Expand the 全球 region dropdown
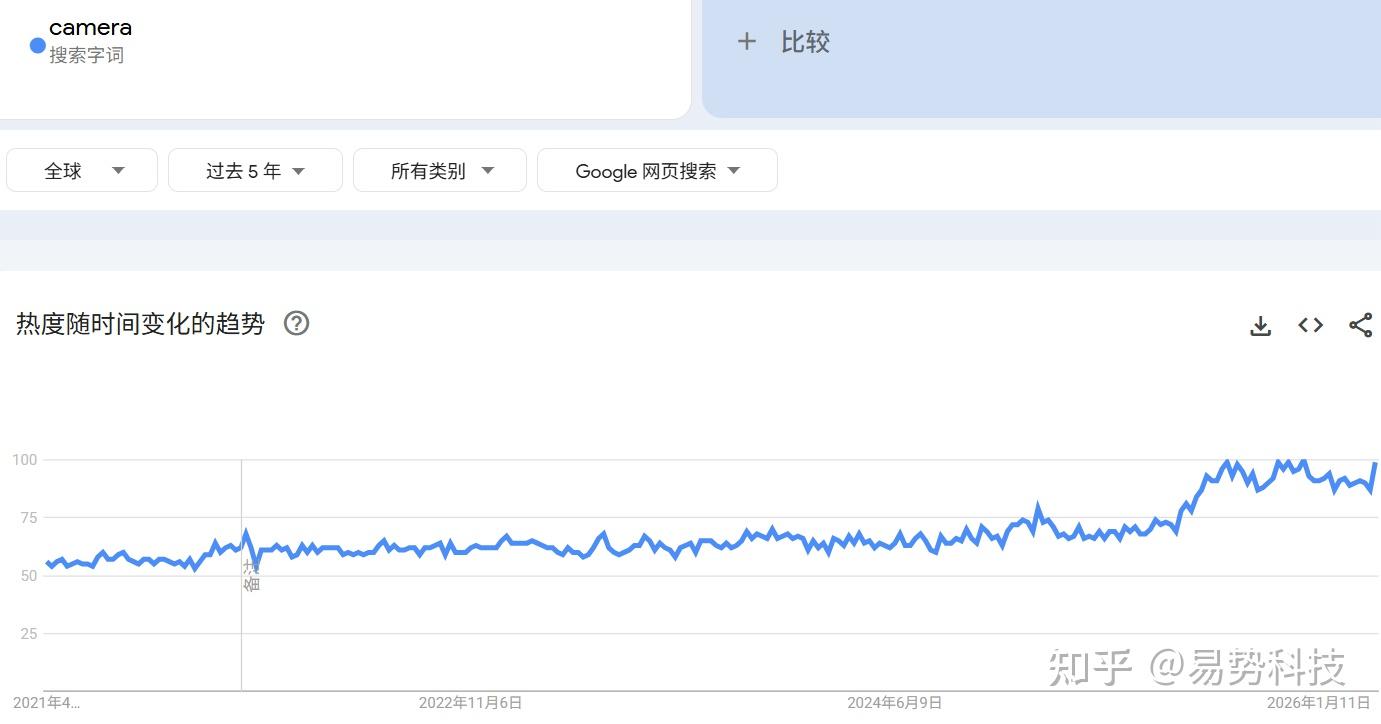 pos(82,170)
